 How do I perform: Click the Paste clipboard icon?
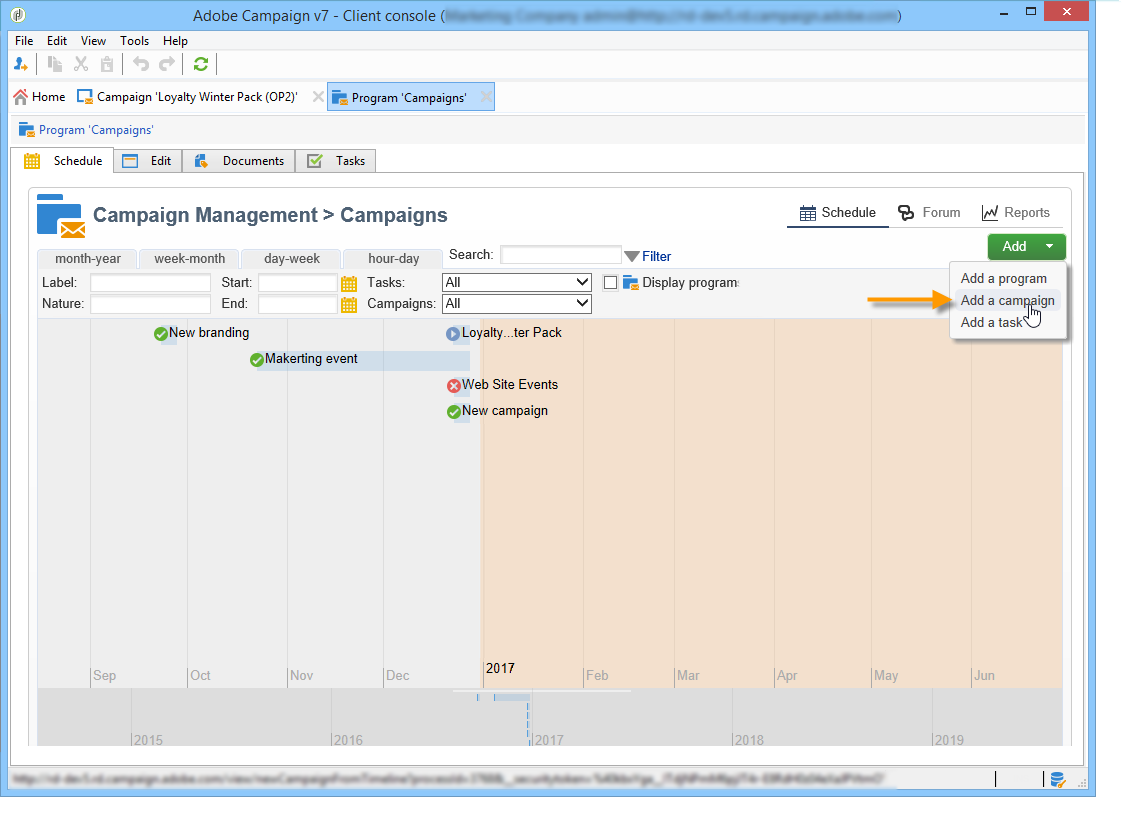tap(106, 65)
